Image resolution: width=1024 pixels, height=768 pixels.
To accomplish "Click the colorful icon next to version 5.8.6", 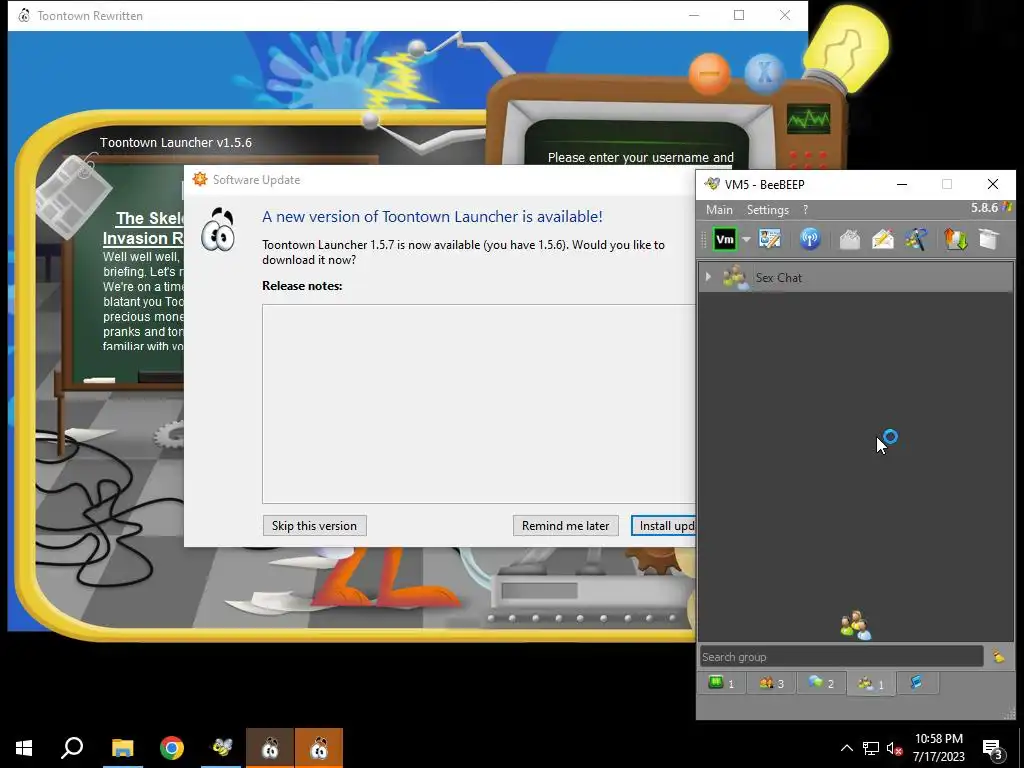I will click(1007, 208).
